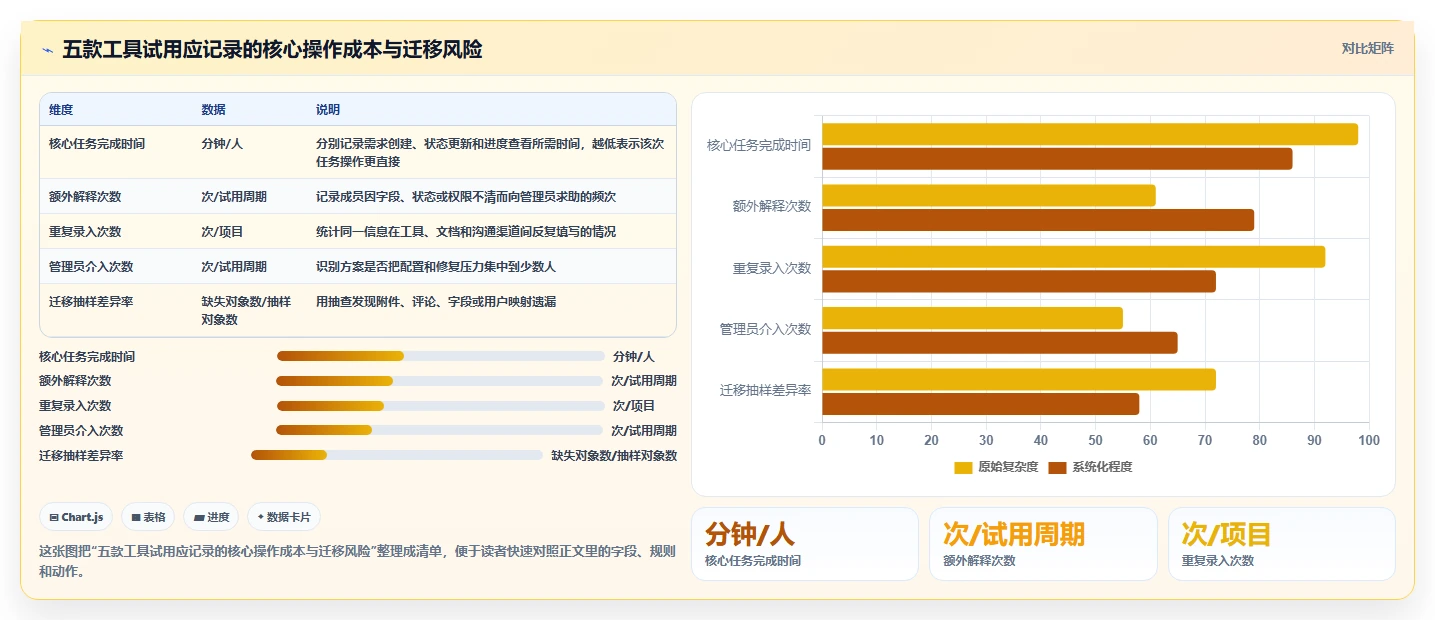This screenshot has width=1435, height=620.
Task: Select table cell 额外解释次数
Action: coord(85,196)
